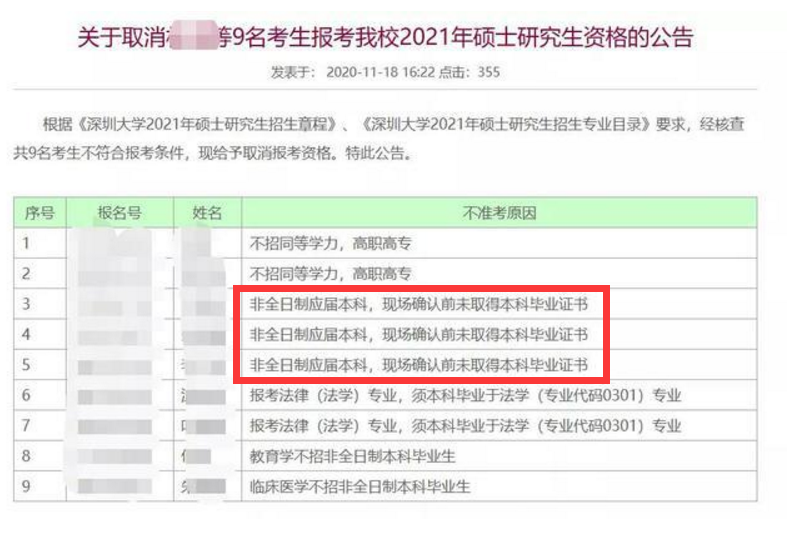The width and height of the screenshot is (793, 538).
Task: Click paragraph line starting 根据《深圳大学2021年
Action: [x=393, y=124]
